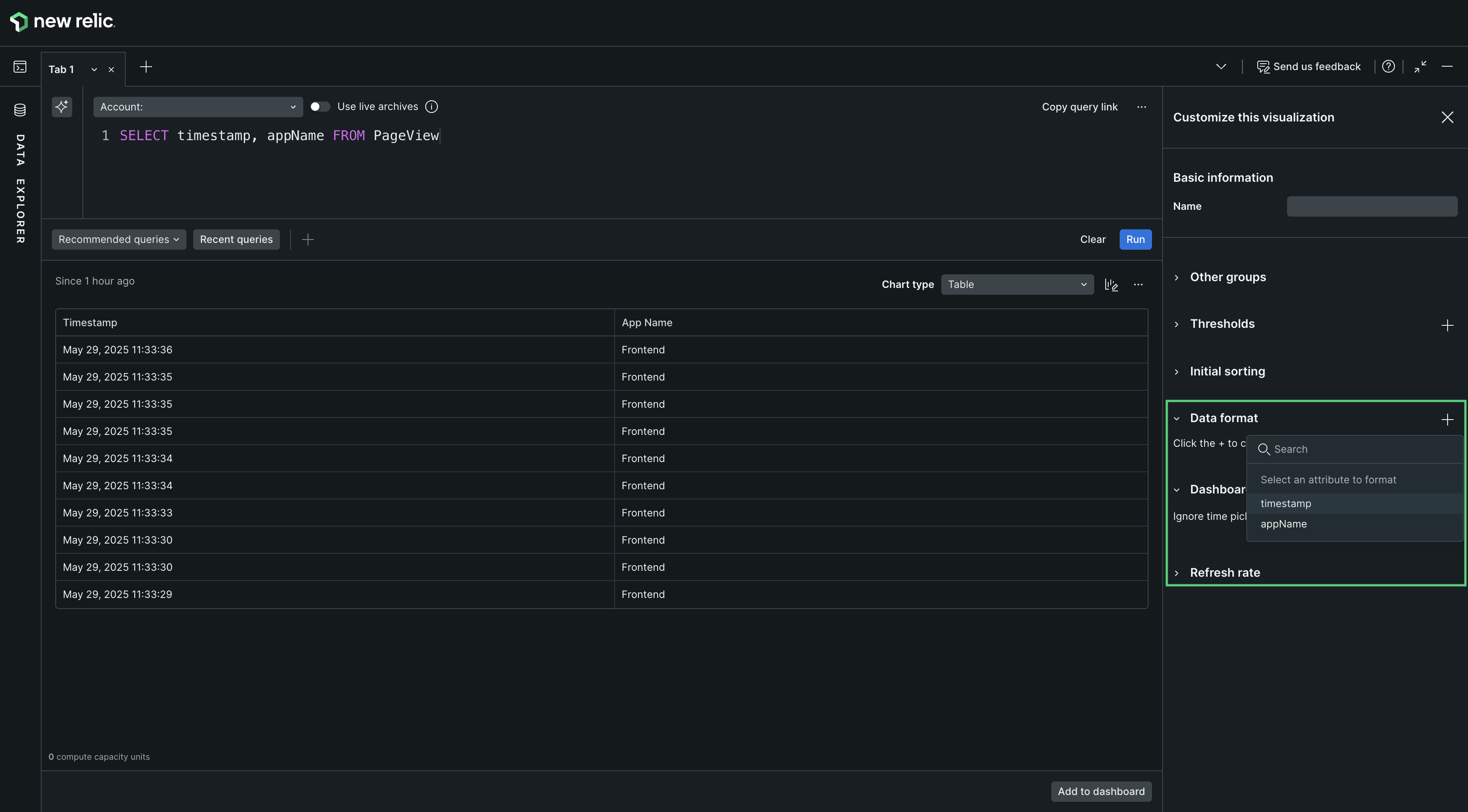Viewport: 1468px width, 812px height.
Task: Enable Use live archives toggle
Action: (x=320, y=107)
